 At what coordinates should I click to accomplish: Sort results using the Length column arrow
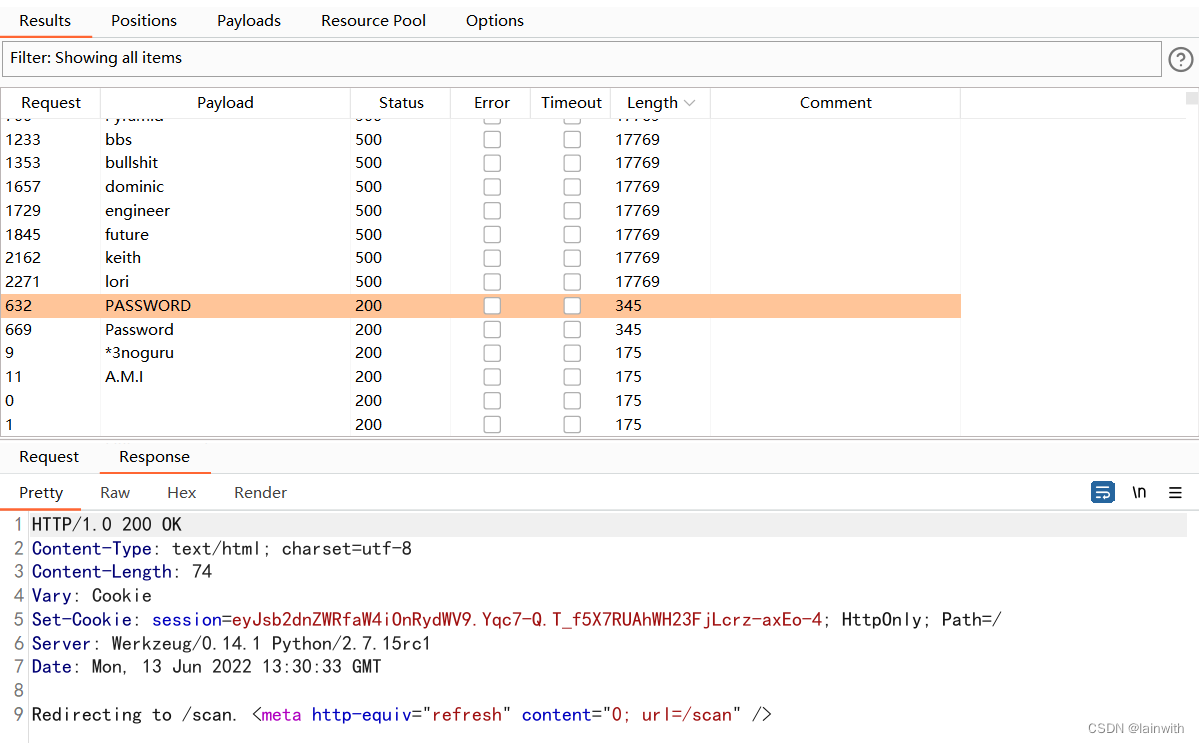tap(689, 103)
